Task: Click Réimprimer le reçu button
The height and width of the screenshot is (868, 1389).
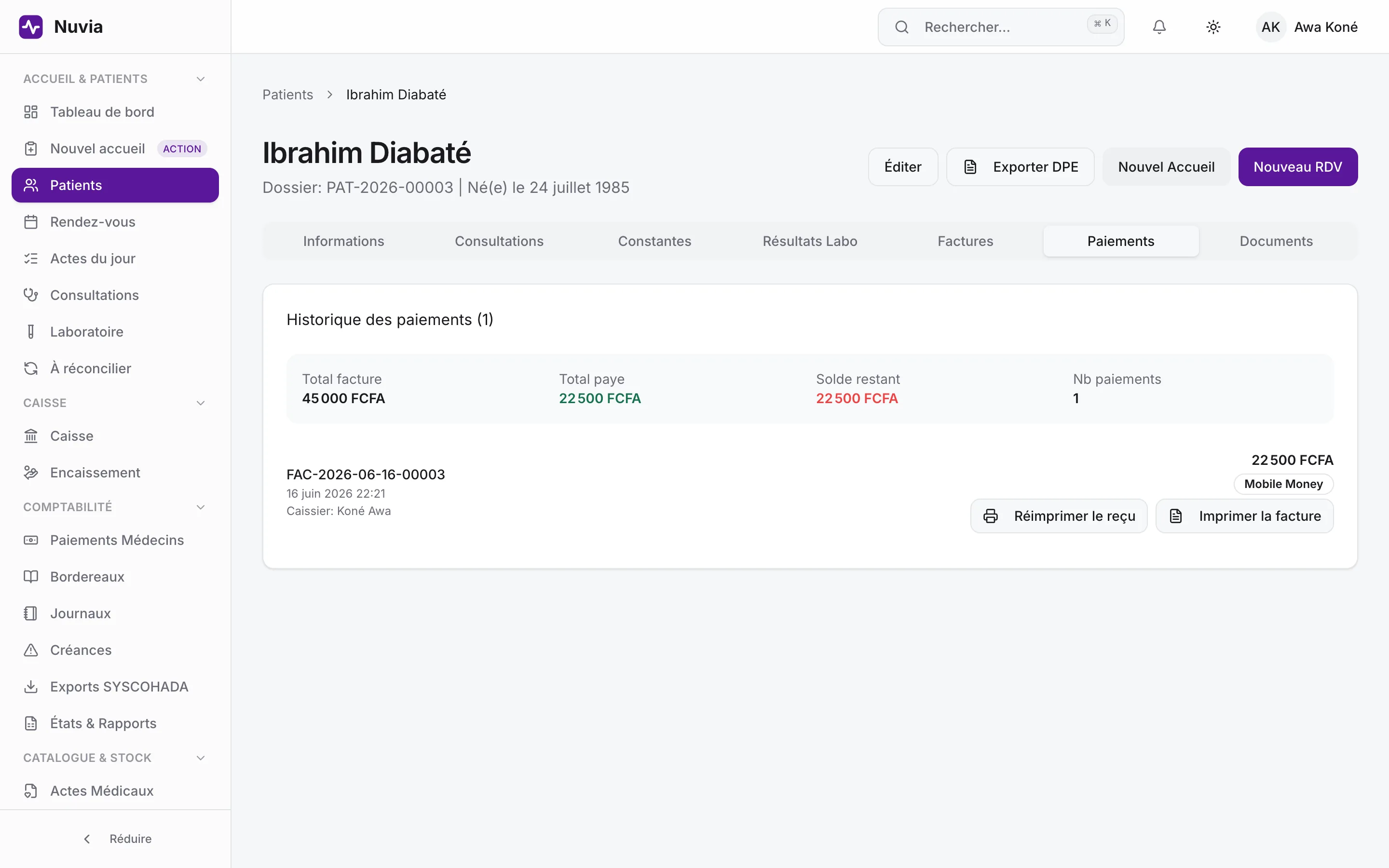Action: [1059, 516]
